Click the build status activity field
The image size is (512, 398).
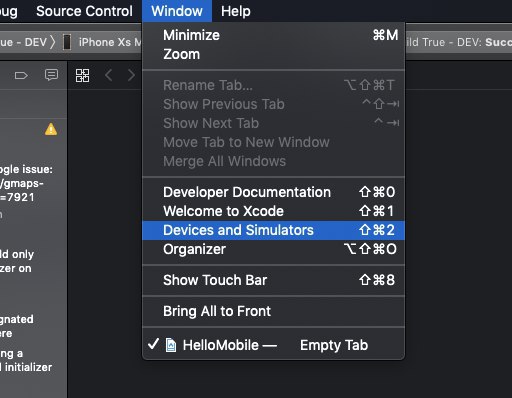pyautogui.click(x=458, y=42)
